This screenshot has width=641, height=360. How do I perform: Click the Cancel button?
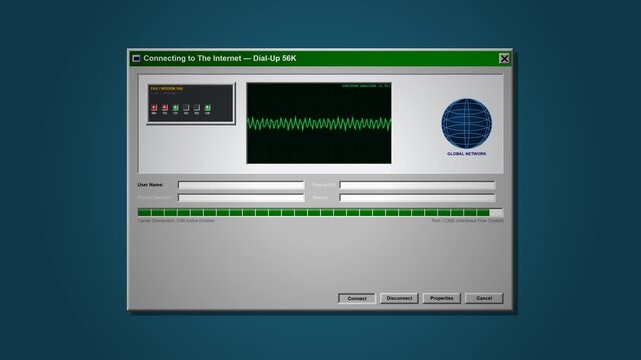tap(484, 298)
